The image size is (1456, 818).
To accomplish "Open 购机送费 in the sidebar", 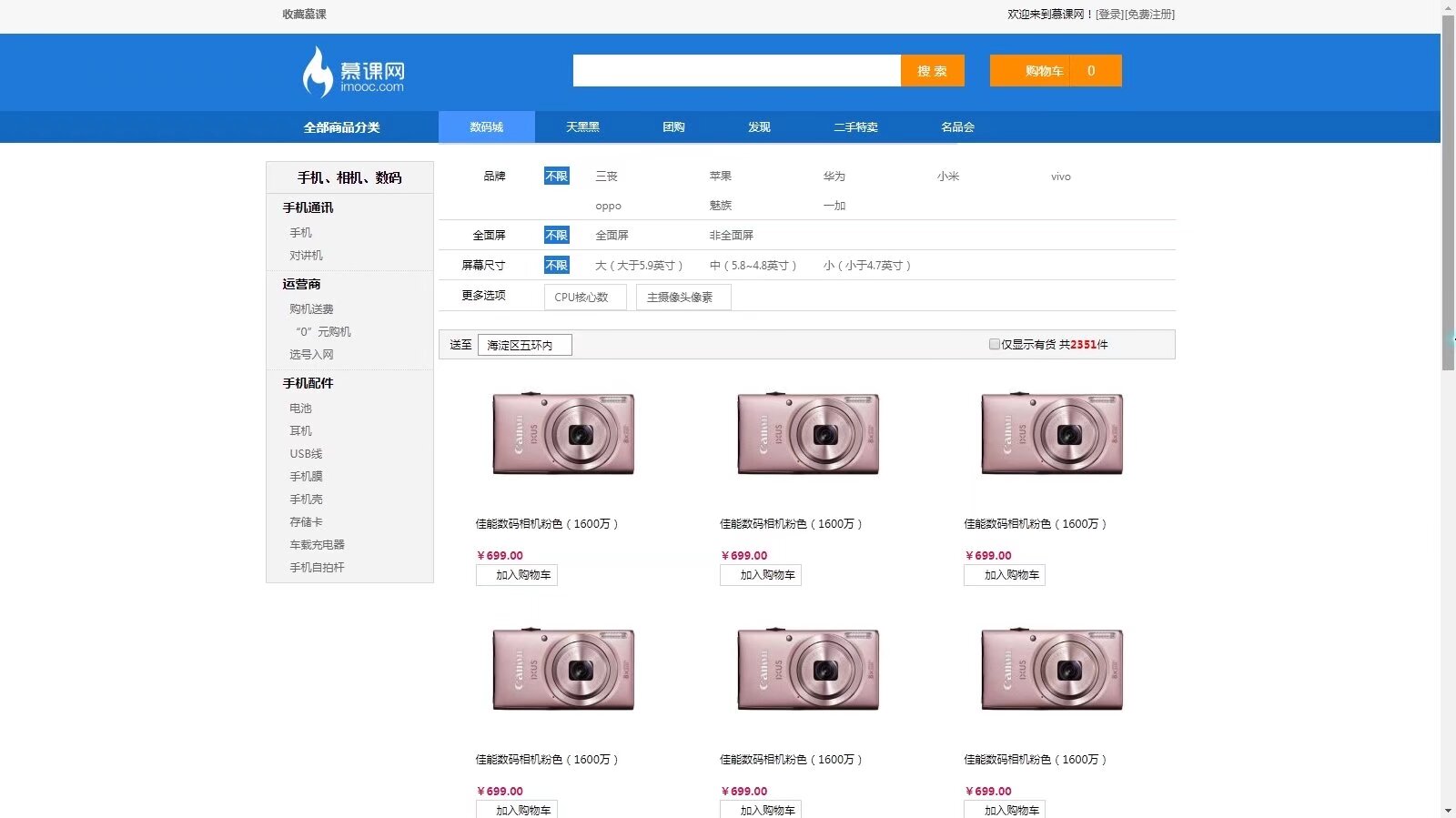I will click(x=311, y=309).
